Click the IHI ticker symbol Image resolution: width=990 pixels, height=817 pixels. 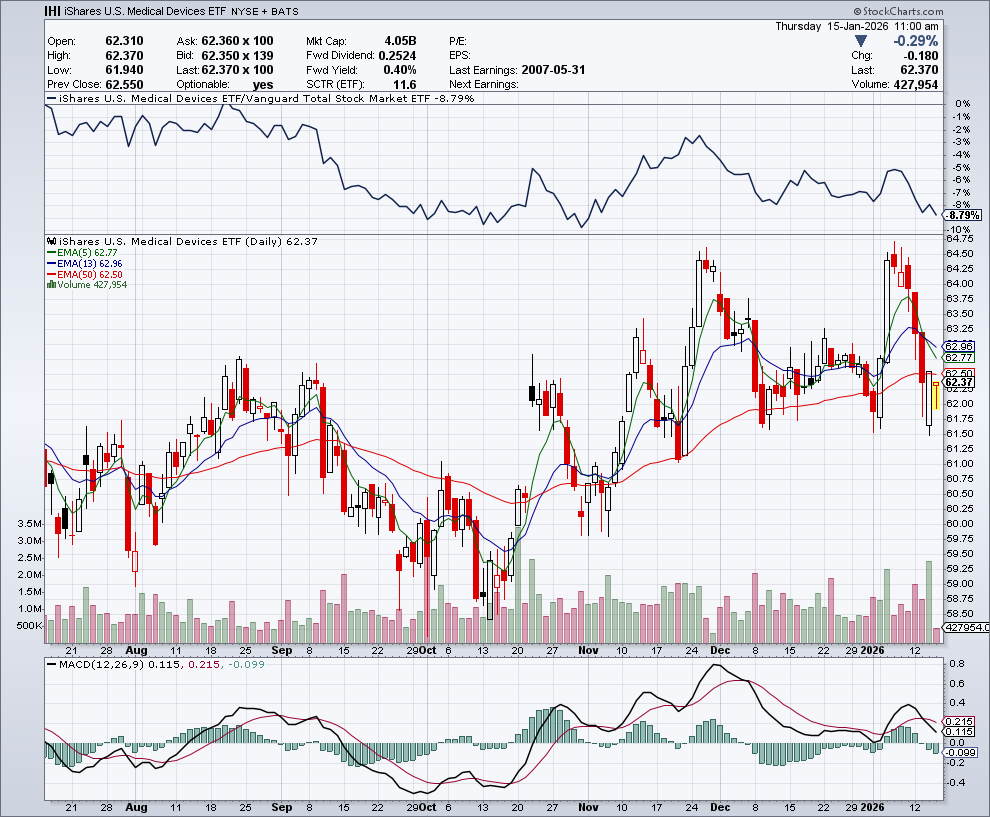click(52, 11)
